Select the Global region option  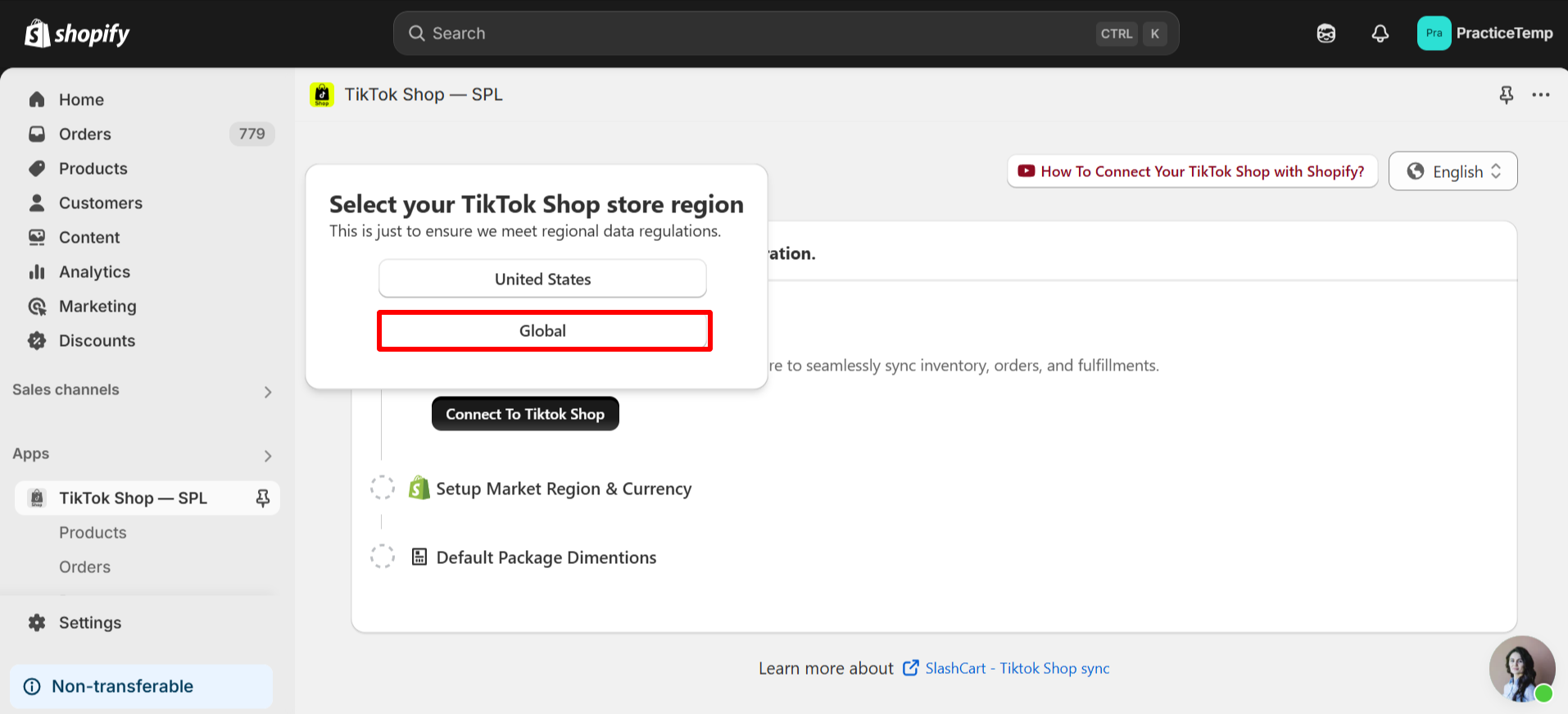click(543, 331)
